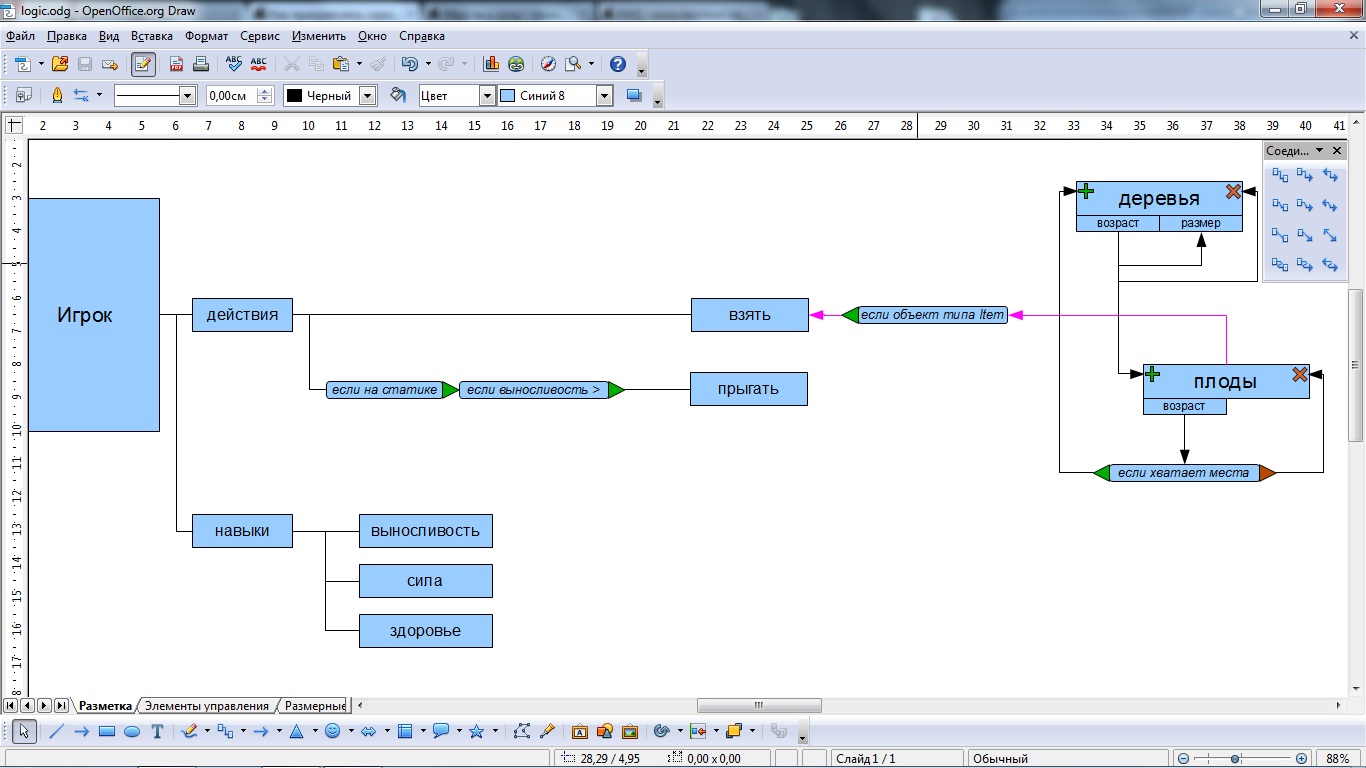Click the line width field showing 0,00см
The width and height of the screenshot is (1366, 768).
(230, 96)
